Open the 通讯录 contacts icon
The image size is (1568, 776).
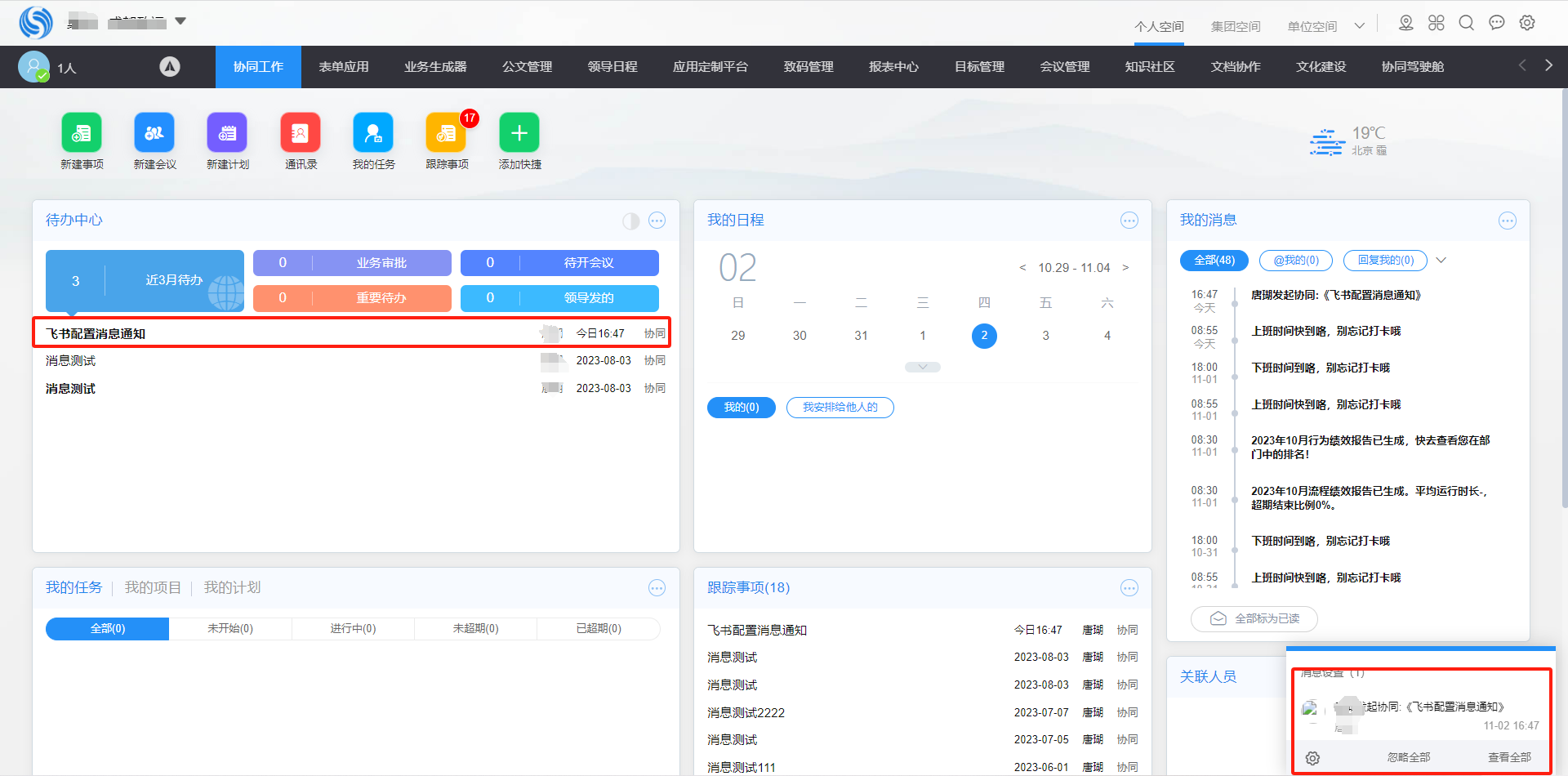pyautogui.click(x=301, y=133)
